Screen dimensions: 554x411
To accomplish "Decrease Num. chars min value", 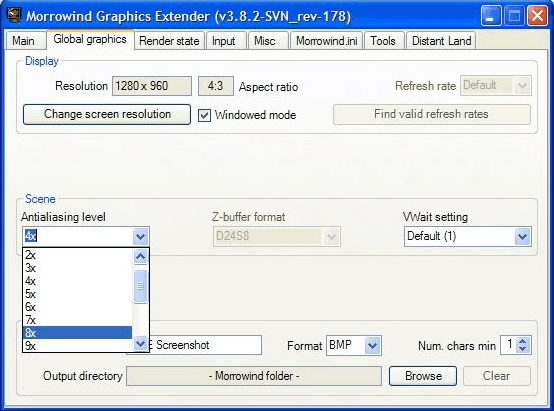I will pyautogui.click(x=523, y=349).
